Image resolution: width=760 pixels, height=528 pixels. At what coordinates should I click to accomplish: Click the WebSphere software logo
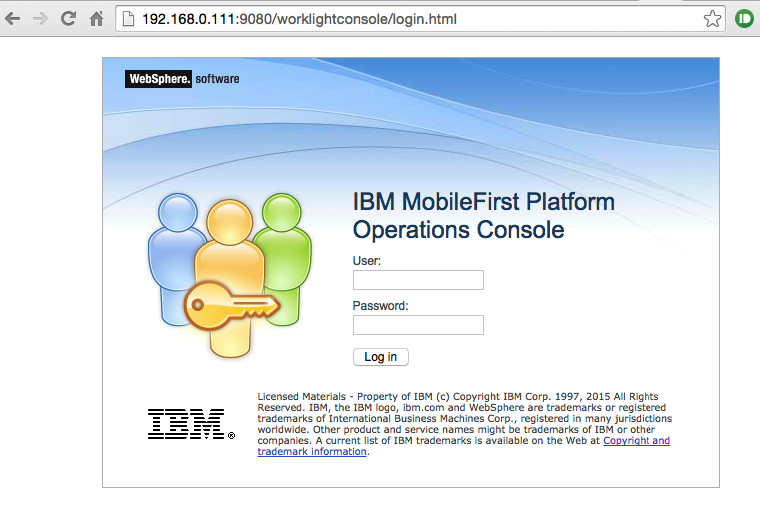click(x=182, y=79)
